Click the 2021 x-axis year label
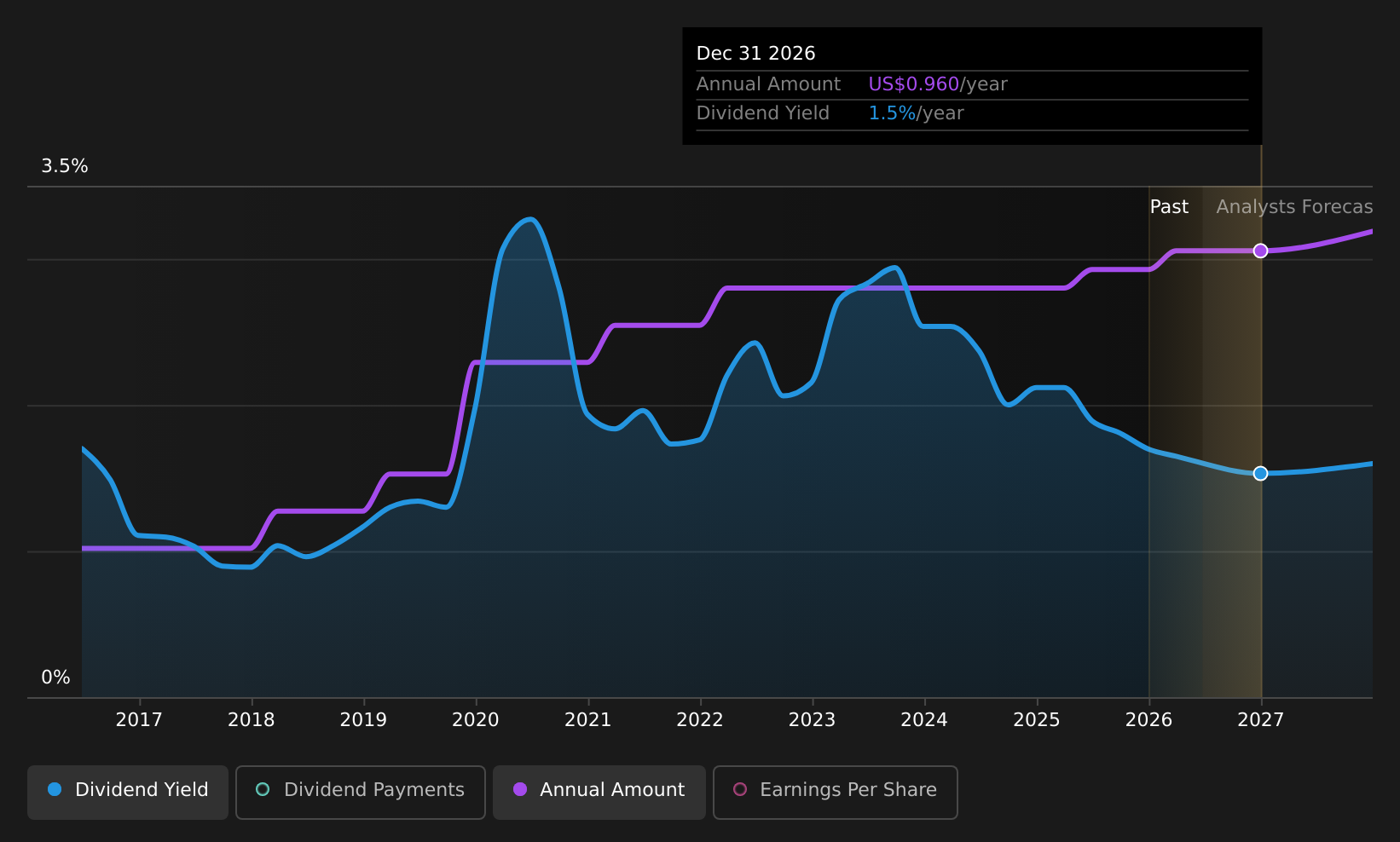Screen dimensions: 1400x842 (588, 720)
